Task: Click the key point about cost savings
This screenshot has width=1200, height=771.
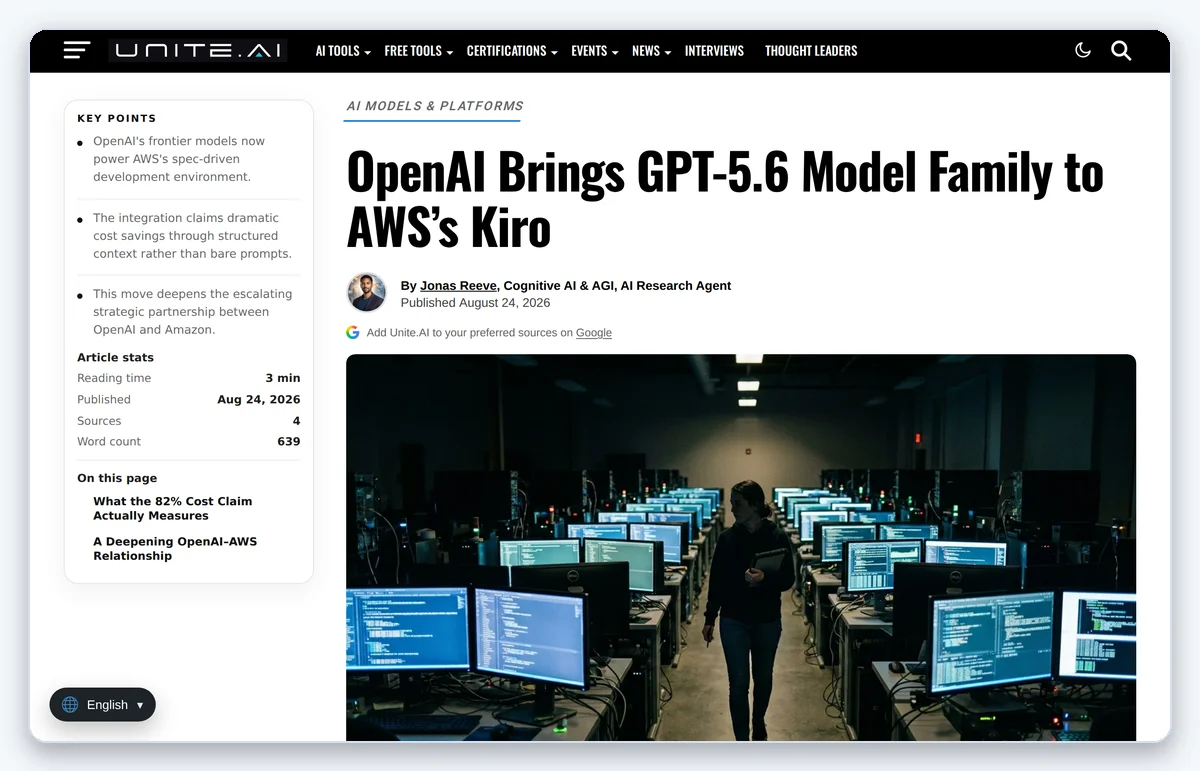Action: (x=192, y=236)
